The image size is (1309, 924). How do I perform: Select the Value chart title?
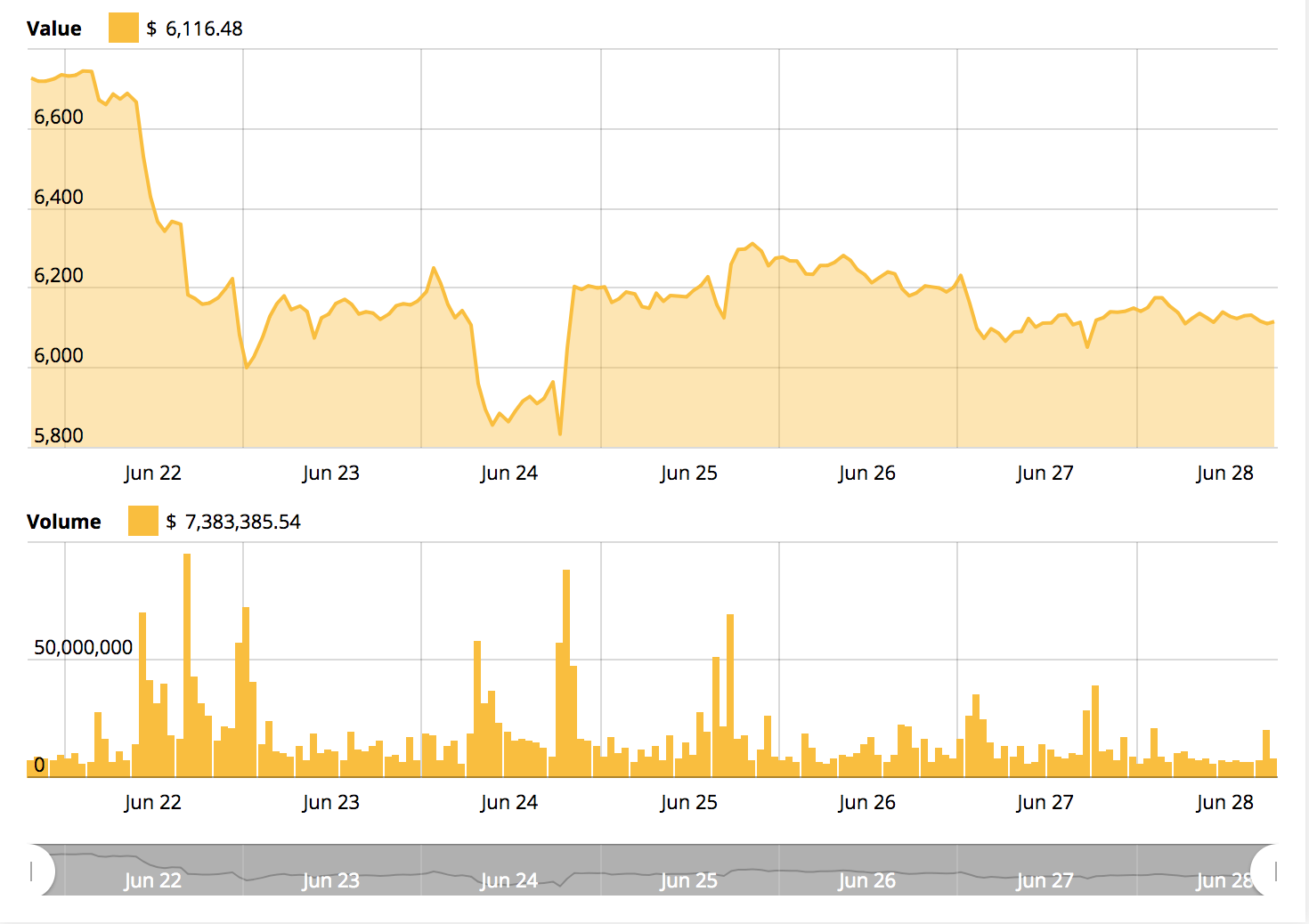(x=53, y=28)
